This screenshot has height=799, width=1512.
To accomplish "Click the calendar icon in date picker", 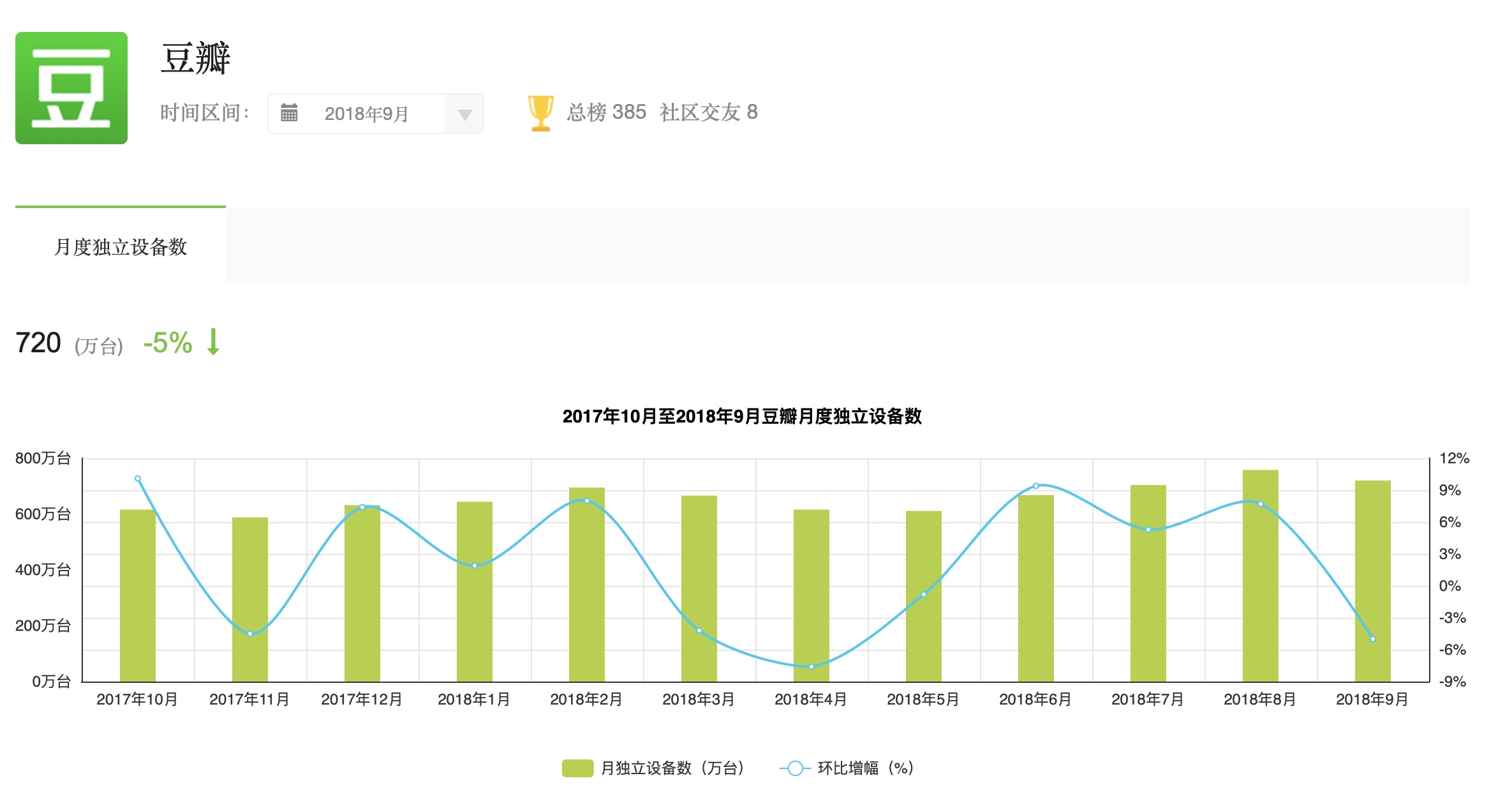I will (289, 113).
